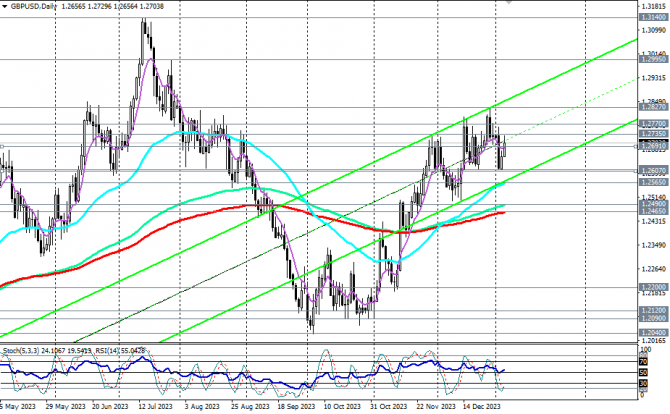670x414 pixels.
Task: Select the 1.27350 price level label
Action: click(653, 134)
